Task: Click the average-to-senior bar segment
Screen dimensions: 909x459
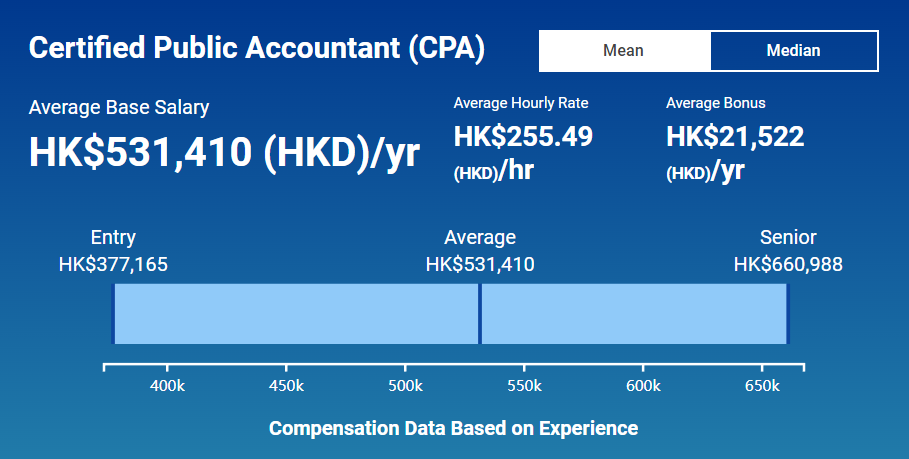Action: pos(634,314)
